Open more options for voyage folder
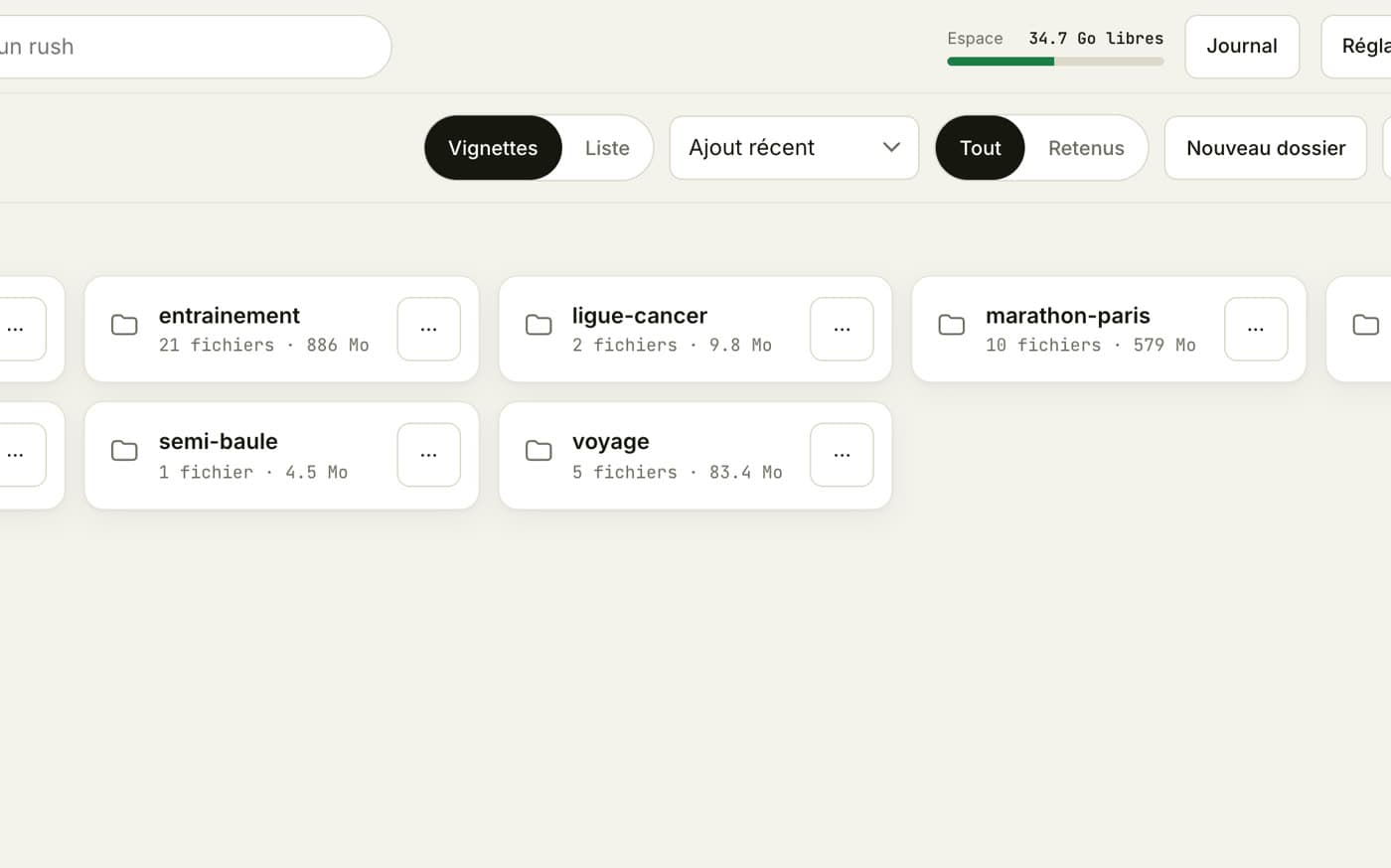The width and height of the screenshot is (1391, 868). pyautogui.click(x=842, y=455)
